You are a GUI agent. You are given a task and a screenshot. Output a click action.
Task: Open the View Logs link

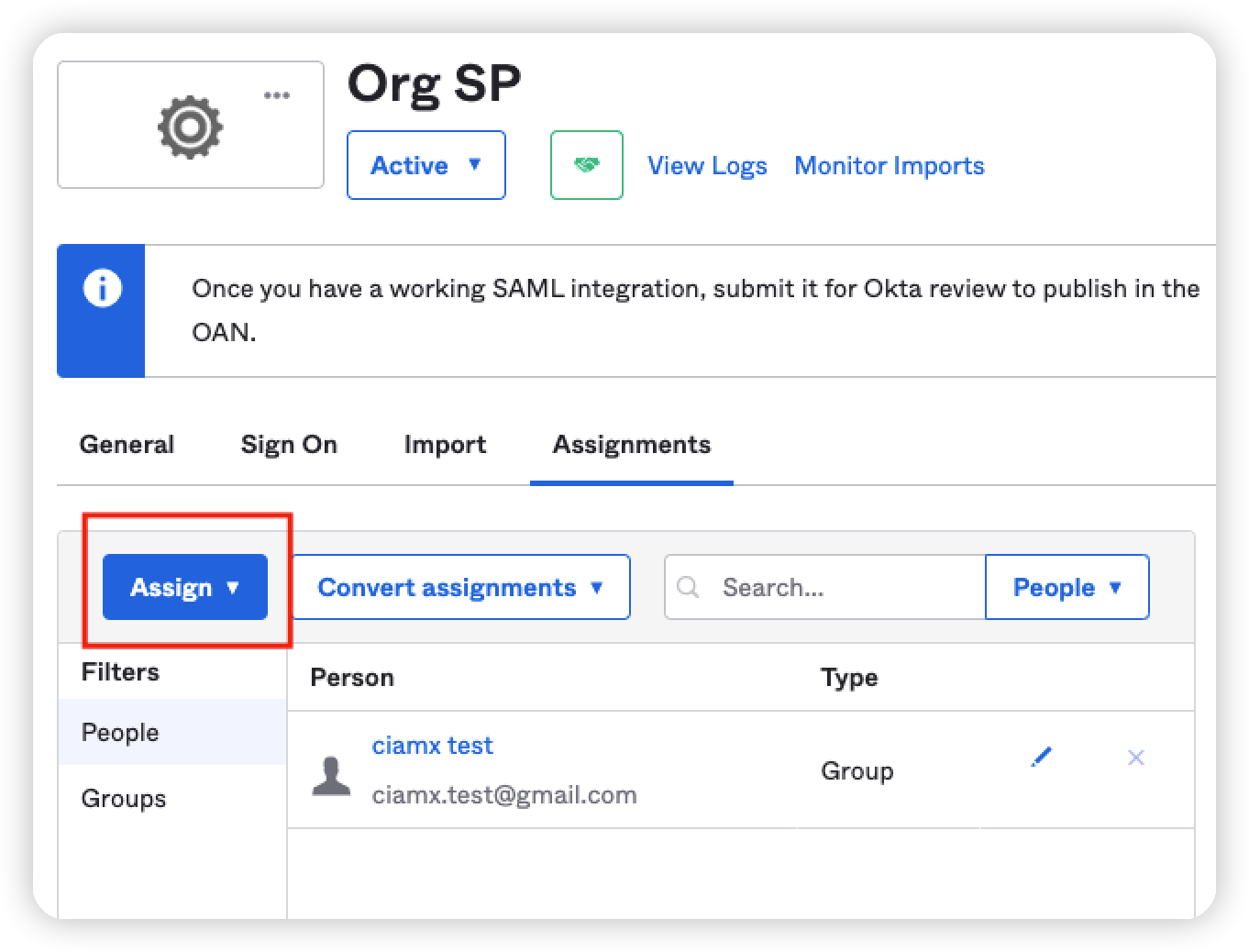tap(707, 166)
